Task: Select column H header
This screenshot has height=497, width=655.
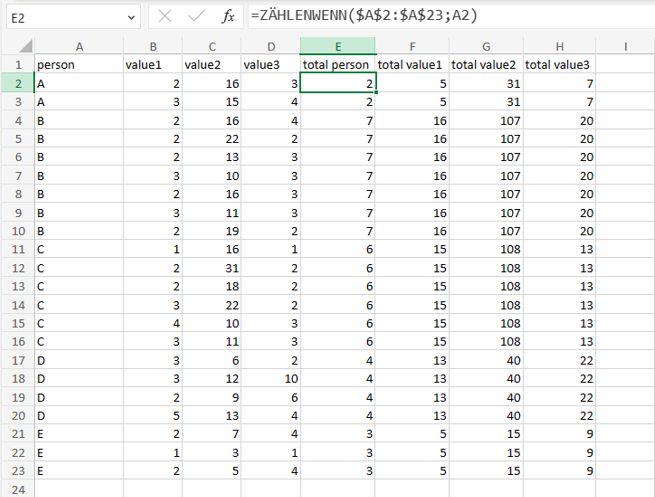Action: [x=559, y=46]
